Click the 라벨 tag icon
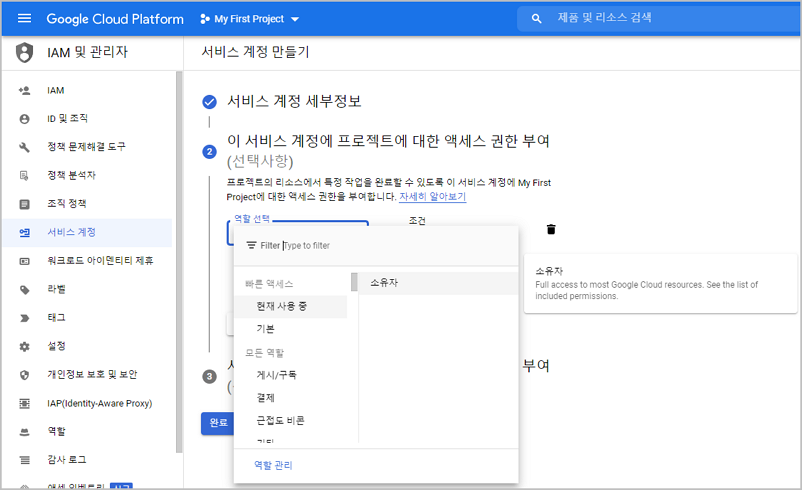 (24, 290)
